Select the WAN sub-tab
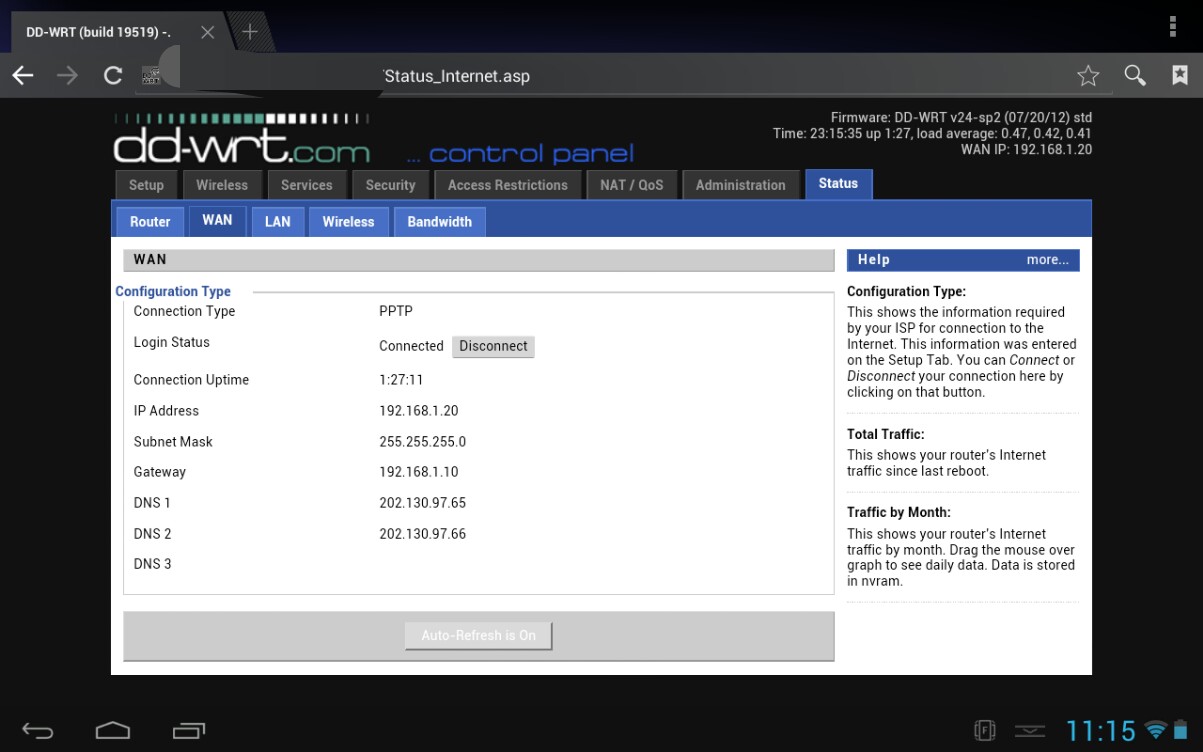1203x752 pixels. pyautogui.click(x=217, y=221)
